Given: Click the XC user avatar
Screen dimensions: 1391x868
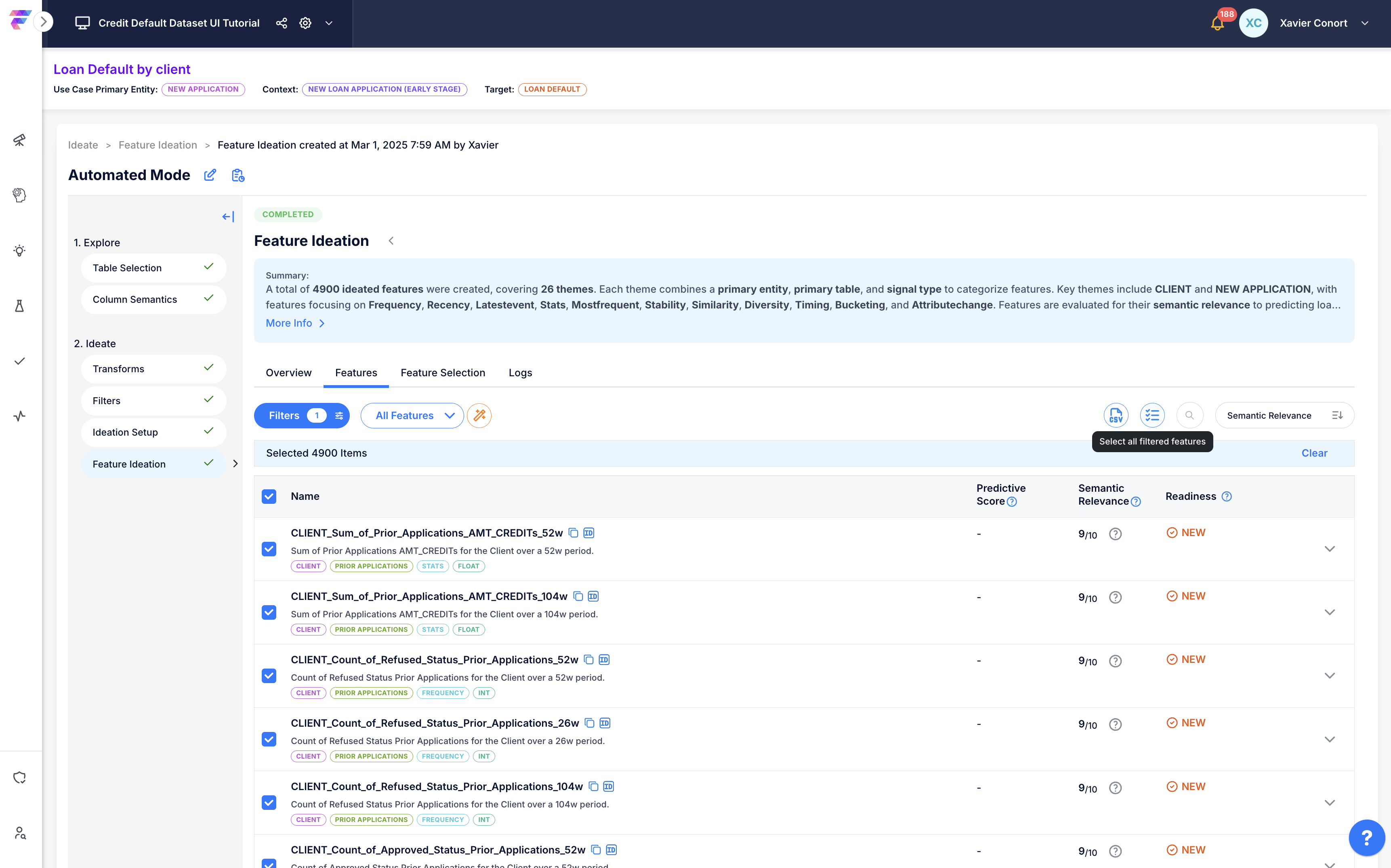Looking at the screenshot, I should pyautogui.click(x=1254, y=23).
